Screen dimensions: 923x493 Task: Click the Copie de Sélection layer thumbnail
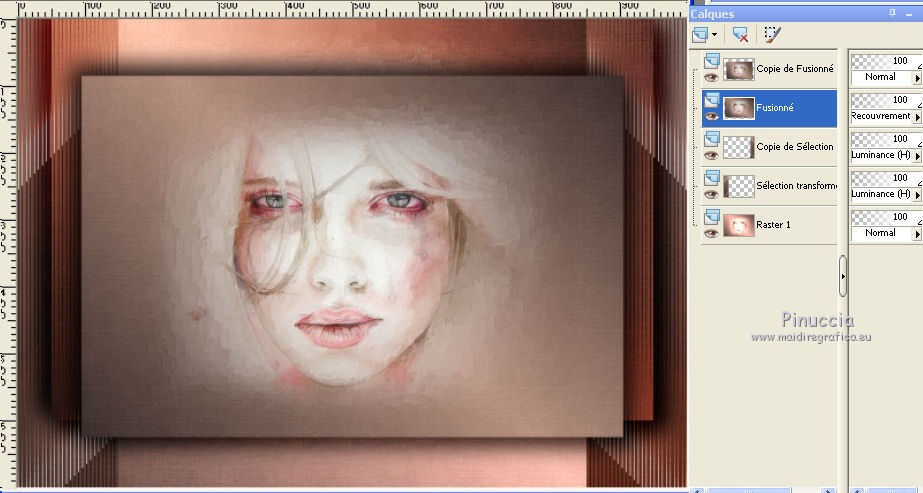(739, 147)
